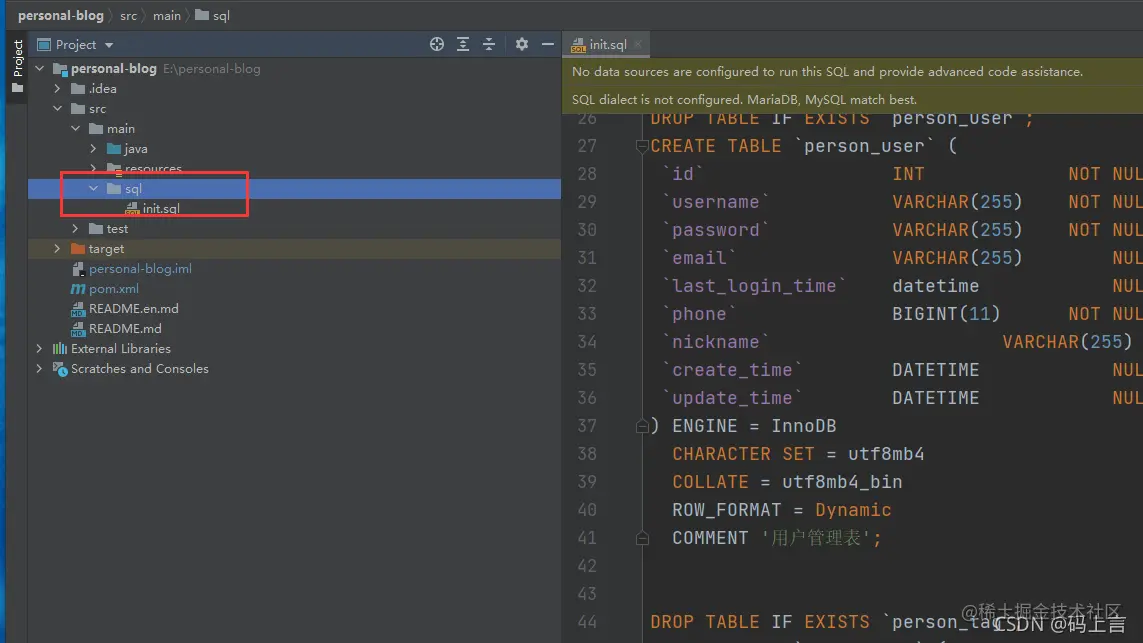1143x643 pixels.
Task: Click the Locate/Select Opened File crosshair icon
Action: (437, 44)
